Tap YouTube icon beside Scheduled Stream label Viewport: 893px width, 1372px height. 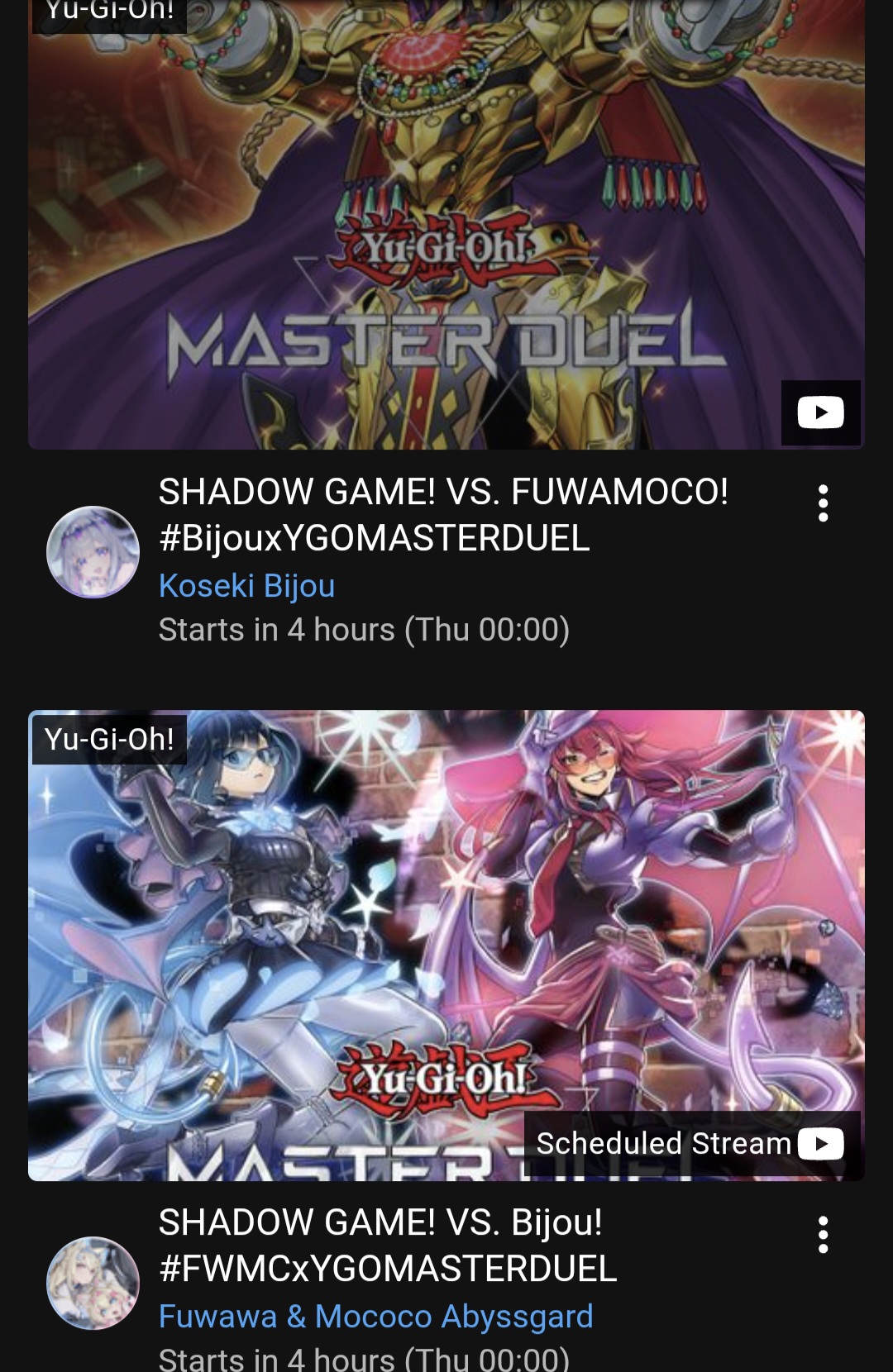pyautogui.click(x=820, y=1144)
